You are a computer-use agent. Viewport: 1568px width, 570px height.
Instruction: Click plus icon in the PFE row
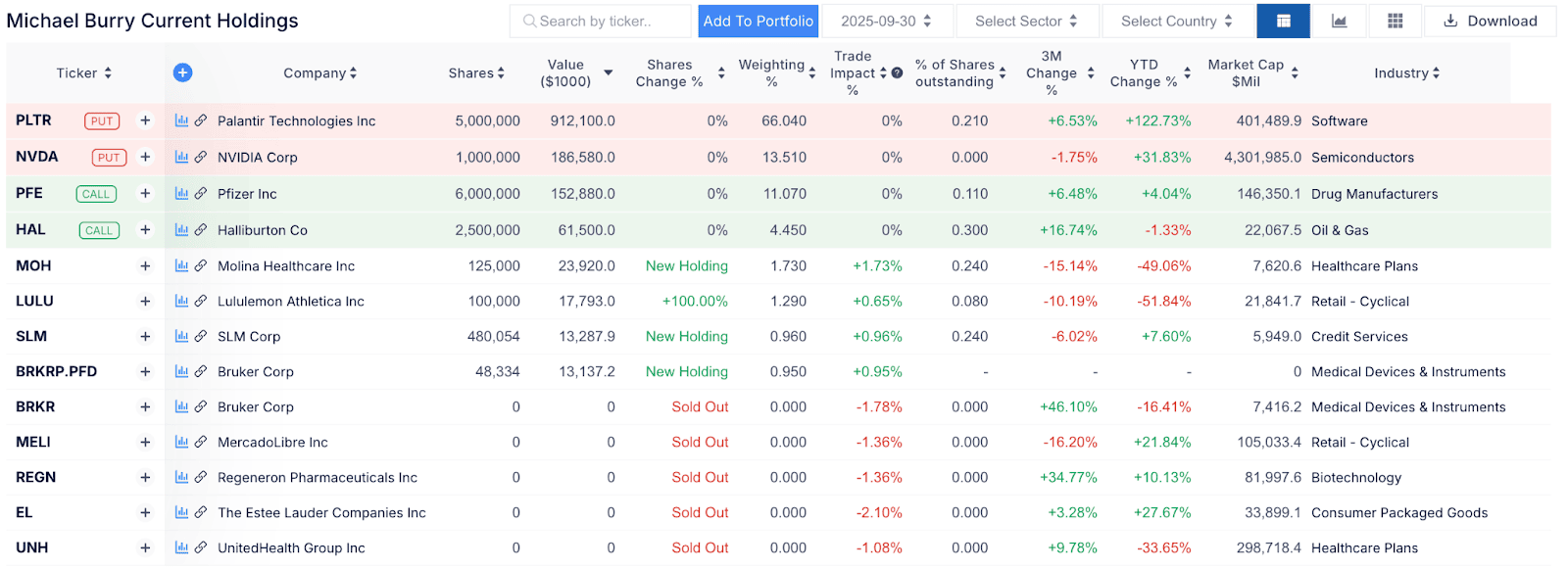pos(145,194)
